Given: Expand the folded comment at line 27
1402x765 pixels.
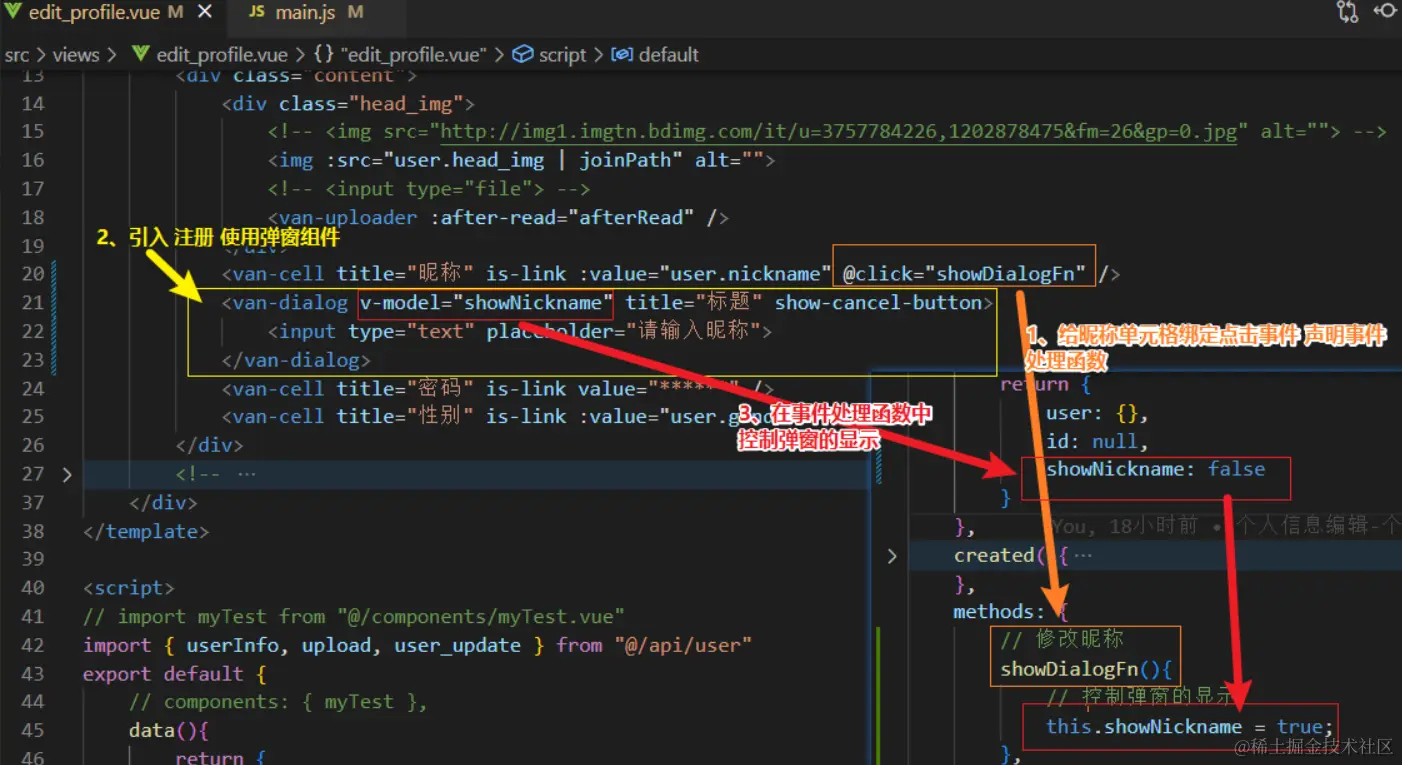Looking at the screenshot, I should (x=67, y=475).
